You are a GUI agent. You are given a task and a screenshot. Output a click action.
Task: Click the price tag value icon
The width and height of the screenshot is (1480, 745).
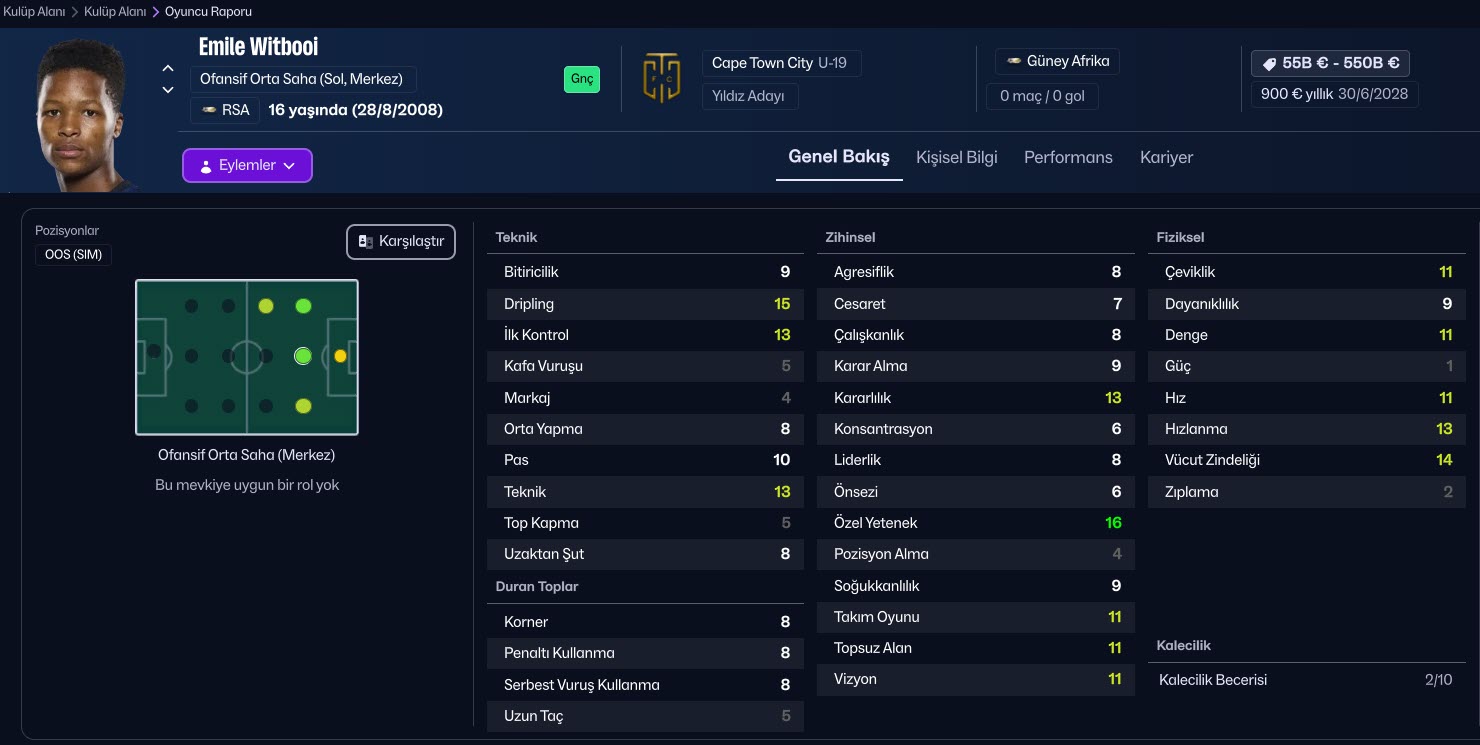1269,63
